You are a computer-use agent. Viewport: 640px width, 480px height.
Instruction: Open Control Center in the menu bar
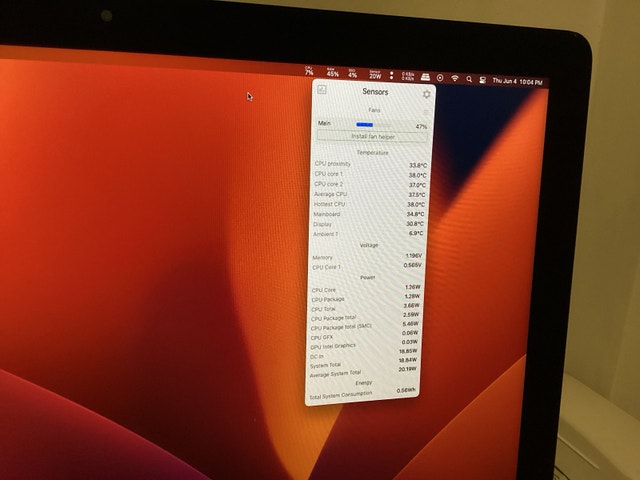click(482, 80)
